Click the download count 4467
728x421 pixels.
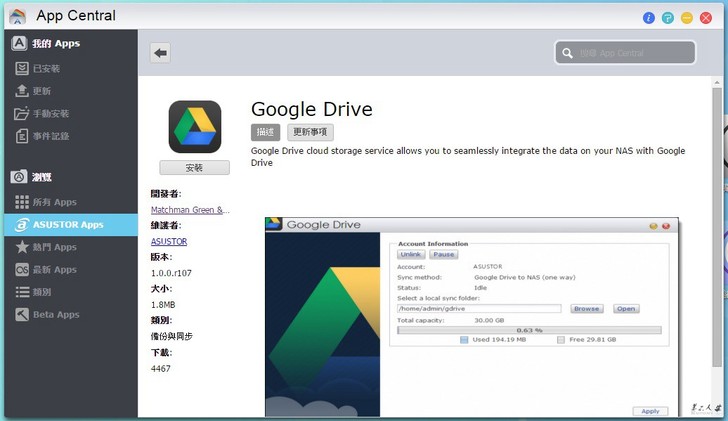(x=161, y=369)
